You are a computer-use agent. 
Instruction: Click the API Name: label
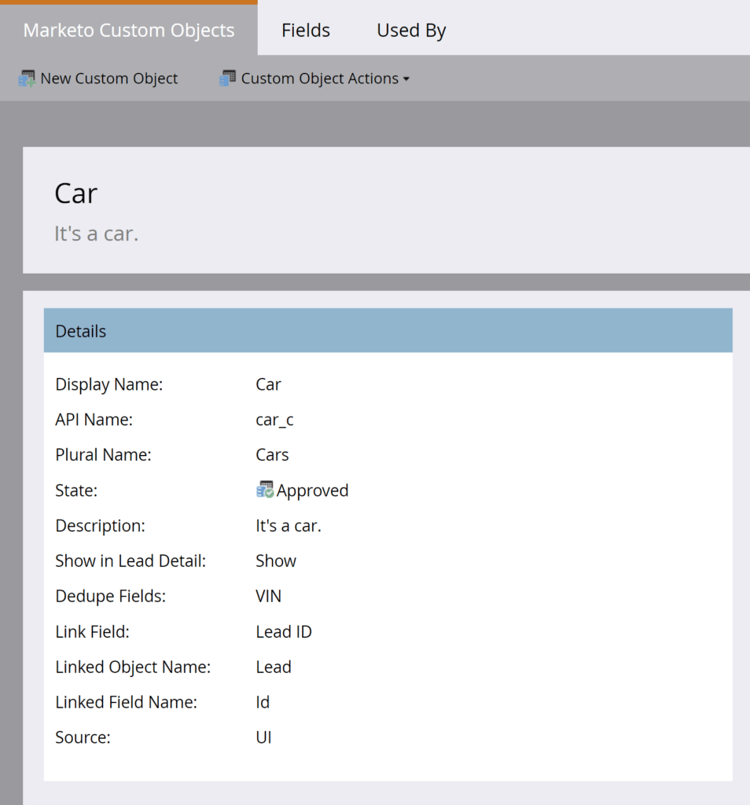(94, 420)
